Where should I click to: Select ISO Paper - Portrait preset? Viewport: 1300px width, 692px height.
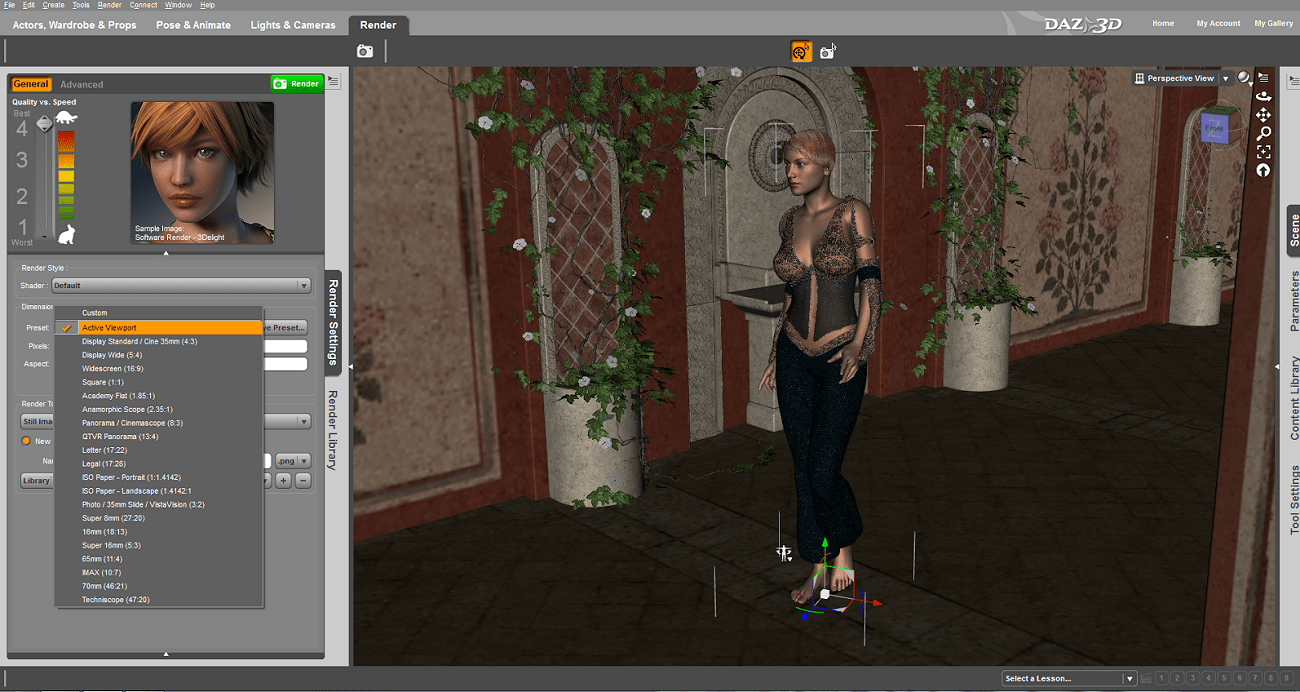(x=159, y=477)
